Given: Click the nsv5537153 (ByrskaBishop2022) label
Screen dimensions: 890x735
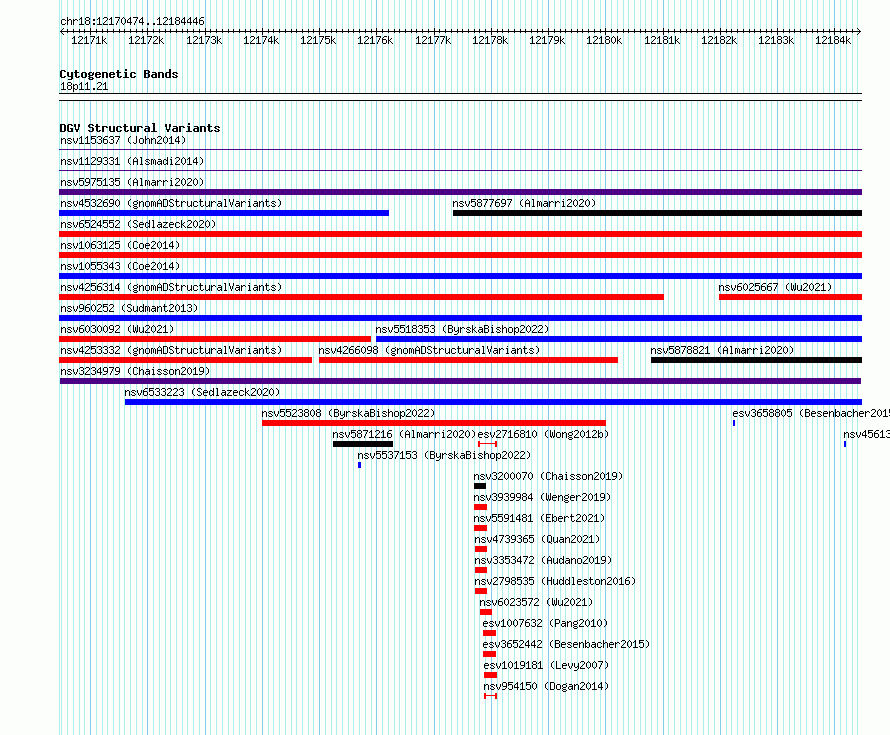Looking at the screenshot, I should 444,455.
